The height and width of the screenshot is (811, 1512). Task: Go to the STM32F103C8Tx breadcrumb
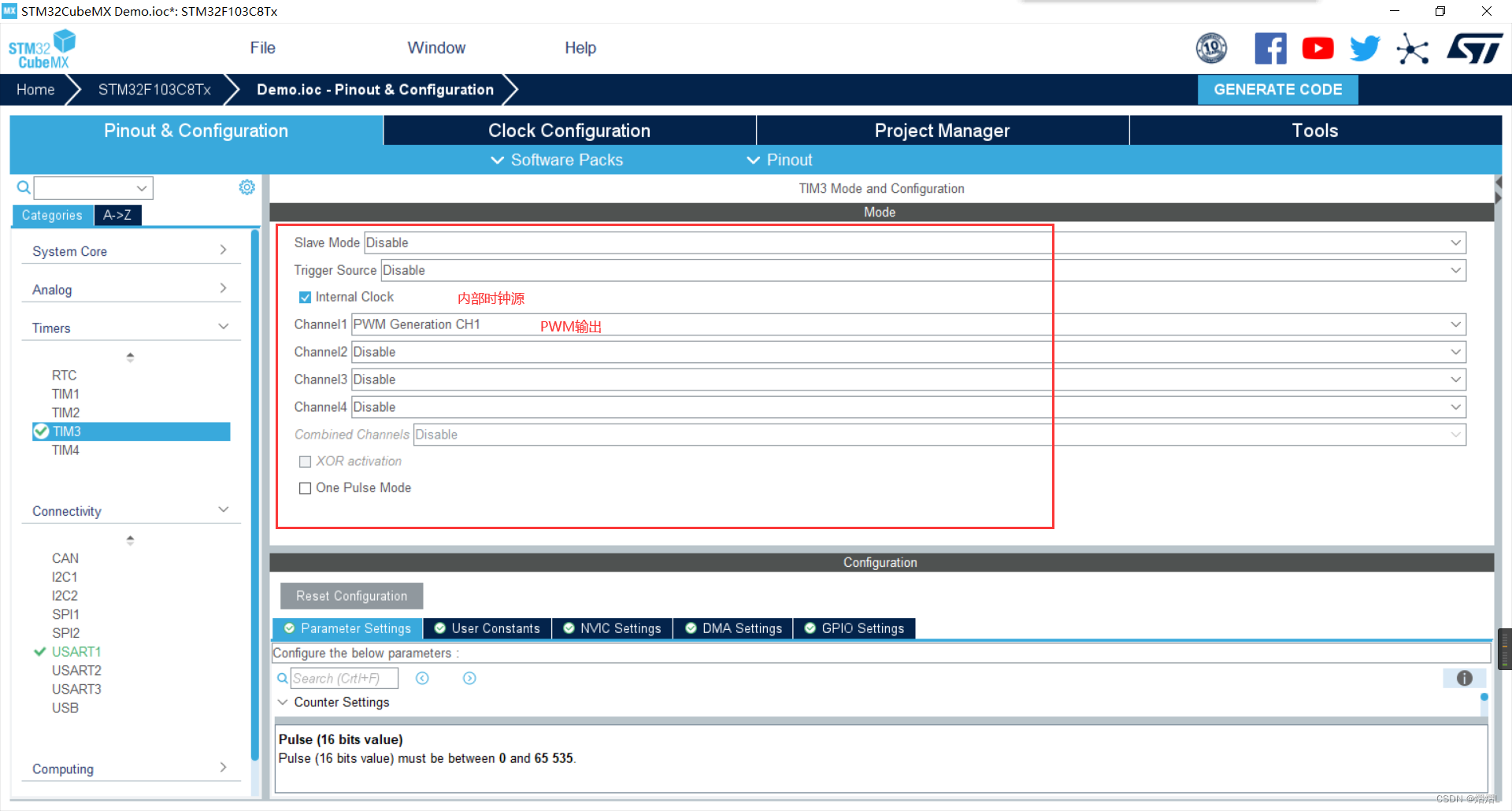click(154, 90)
